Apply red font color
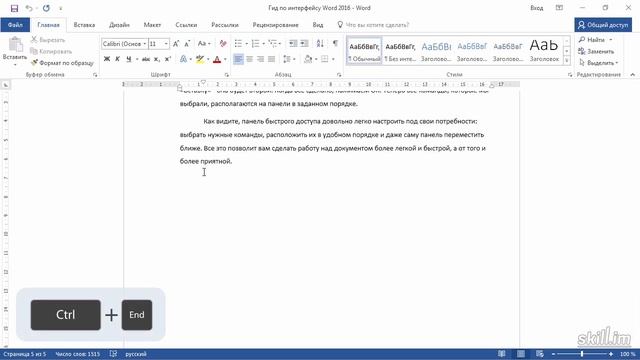This screenshot has width=640, height=360. pos(217,59)
